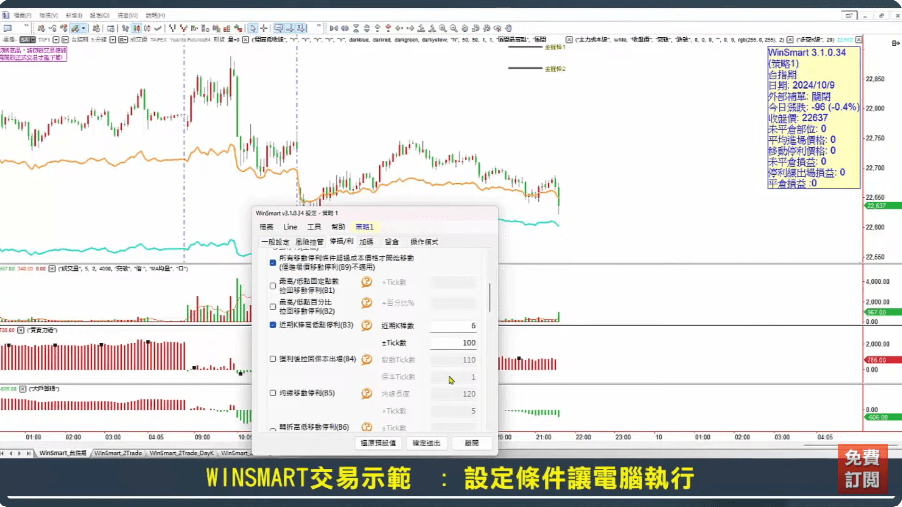The height and width of the screenshot is (507, 902).
Task: Open the 幫助 menu in the dialog
Action: pyautogui.click(x=338, y=227)
